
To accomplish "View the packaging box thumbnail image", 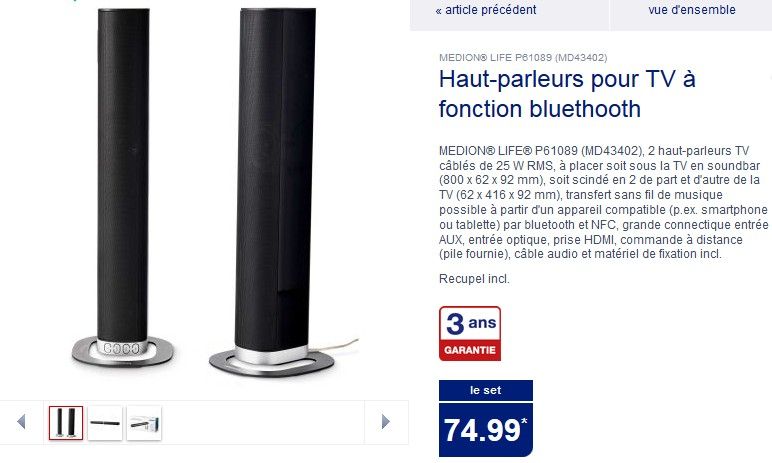I will pos(144,423).
